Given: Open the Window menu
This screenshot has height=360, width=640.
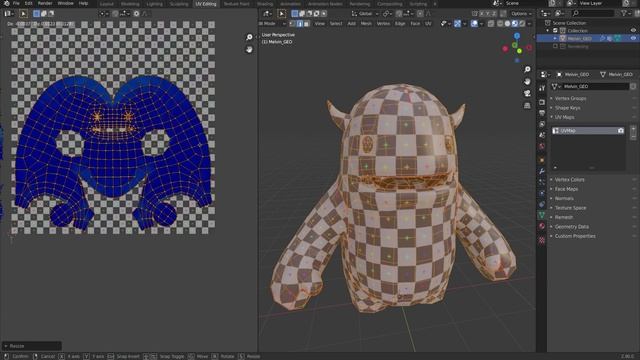Looking at the screenshot, I should tap(65, 3).
